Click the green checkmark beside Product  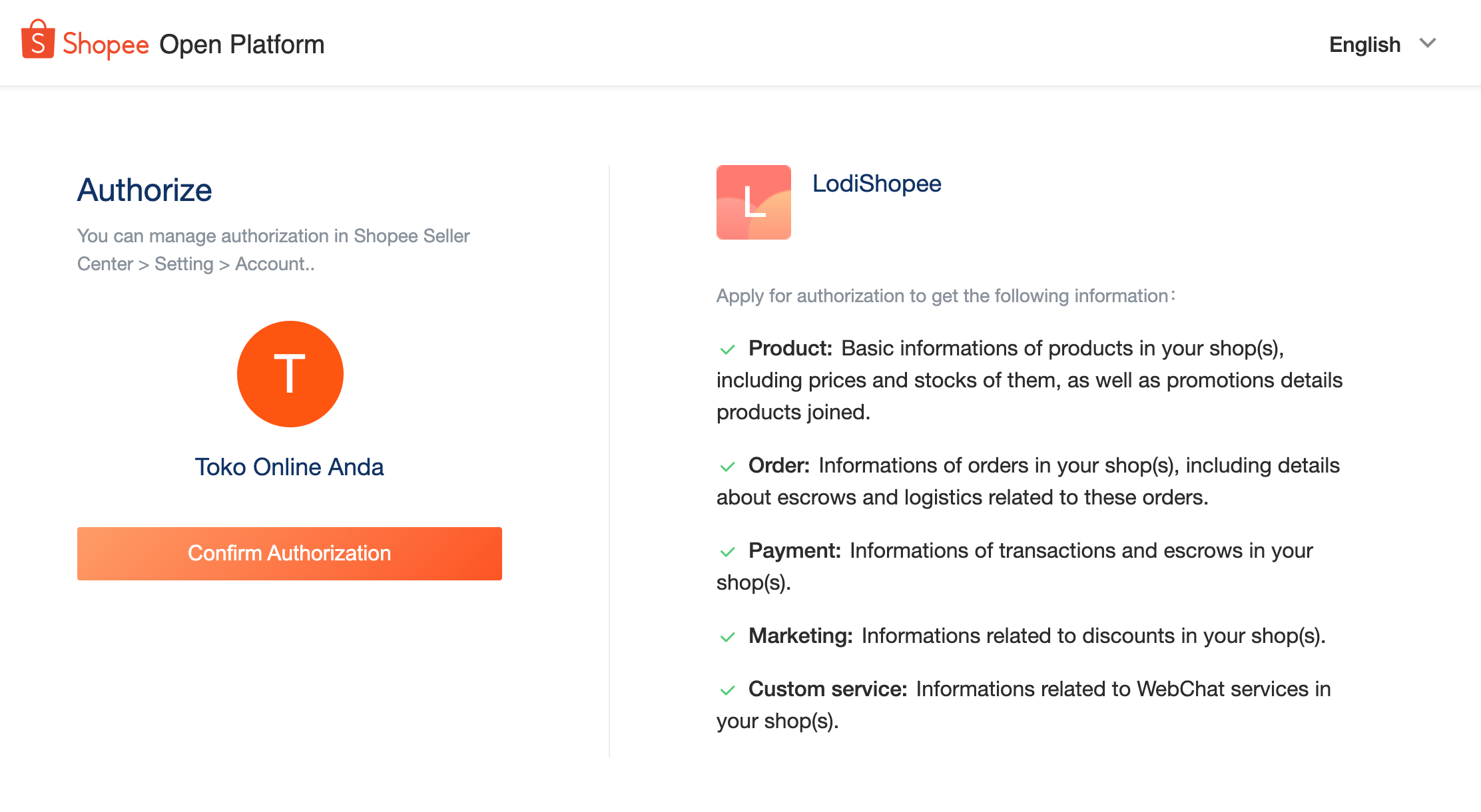(x=727, y=349)
